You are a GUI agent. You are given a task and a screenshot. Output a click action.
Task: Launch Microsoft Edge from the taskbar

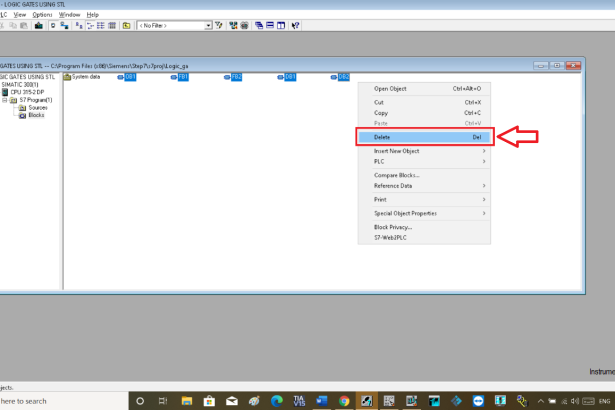[x=277, y=400]
